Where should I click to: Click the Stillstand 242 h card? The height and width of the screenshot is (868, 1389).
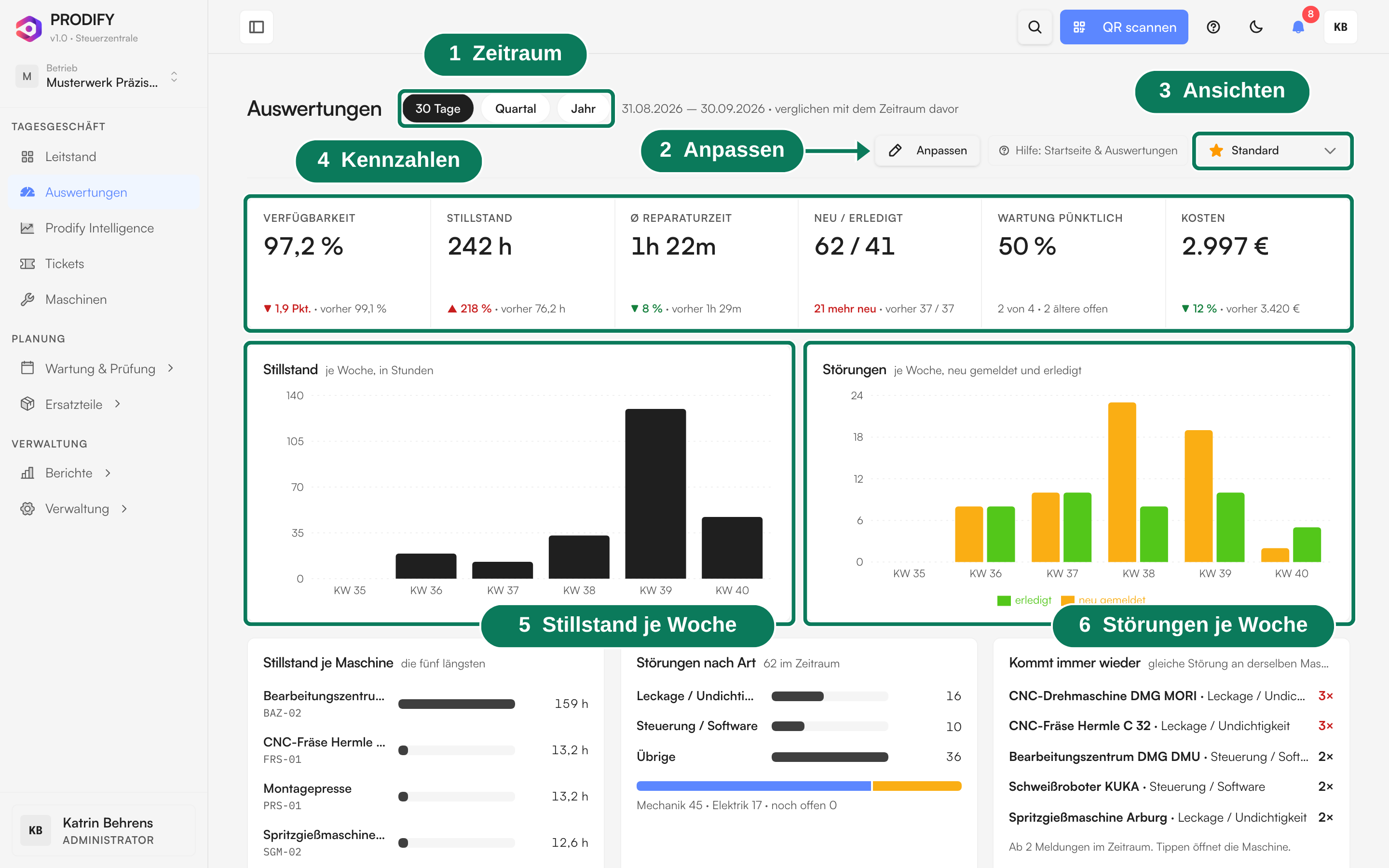tap(522, 263)
